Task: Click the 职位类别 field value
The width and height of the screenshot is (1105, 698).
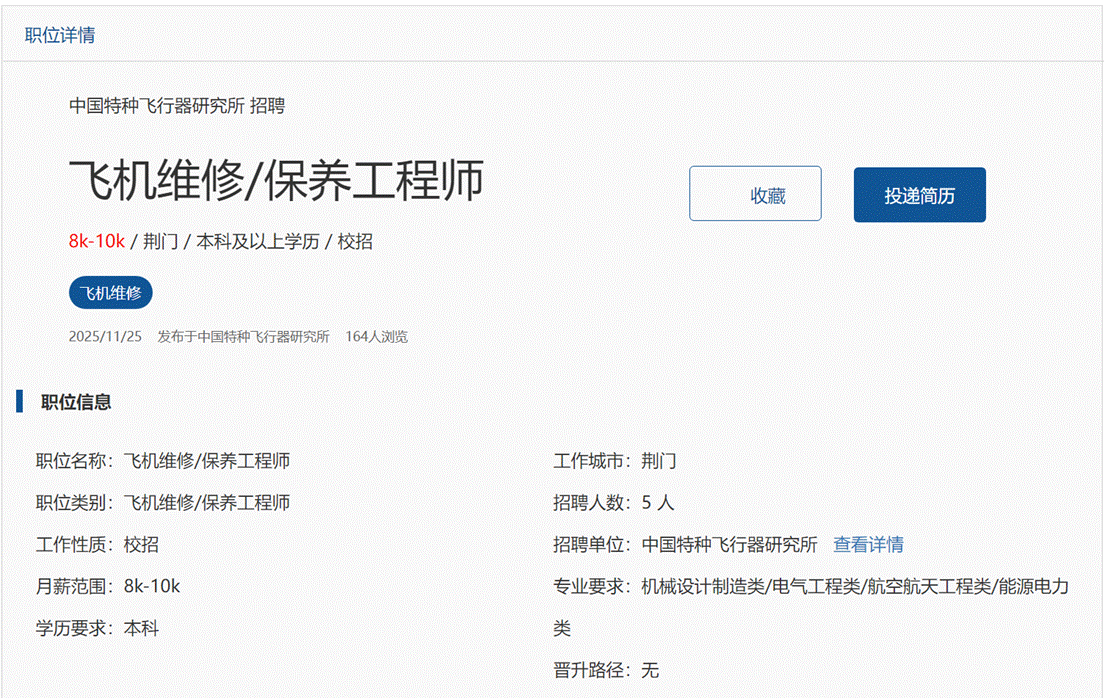Action: [207, 503]
